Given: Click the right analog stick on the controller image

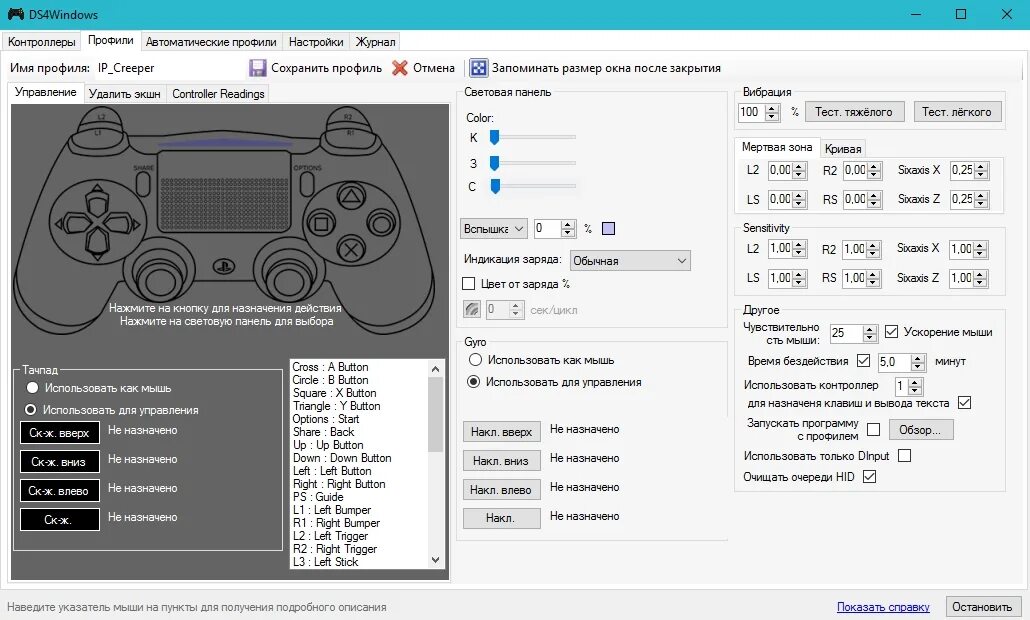Looking at the screenshot, I should point(288,280).
